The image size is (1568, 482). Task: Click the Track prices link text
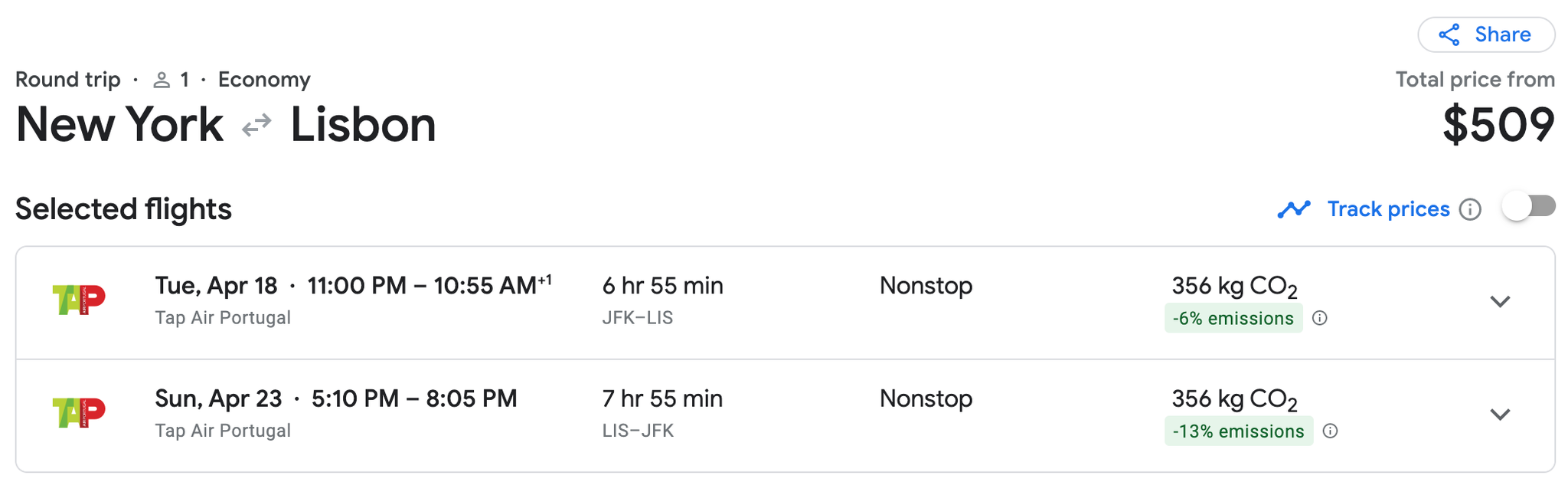click(x=1388, y=209)
